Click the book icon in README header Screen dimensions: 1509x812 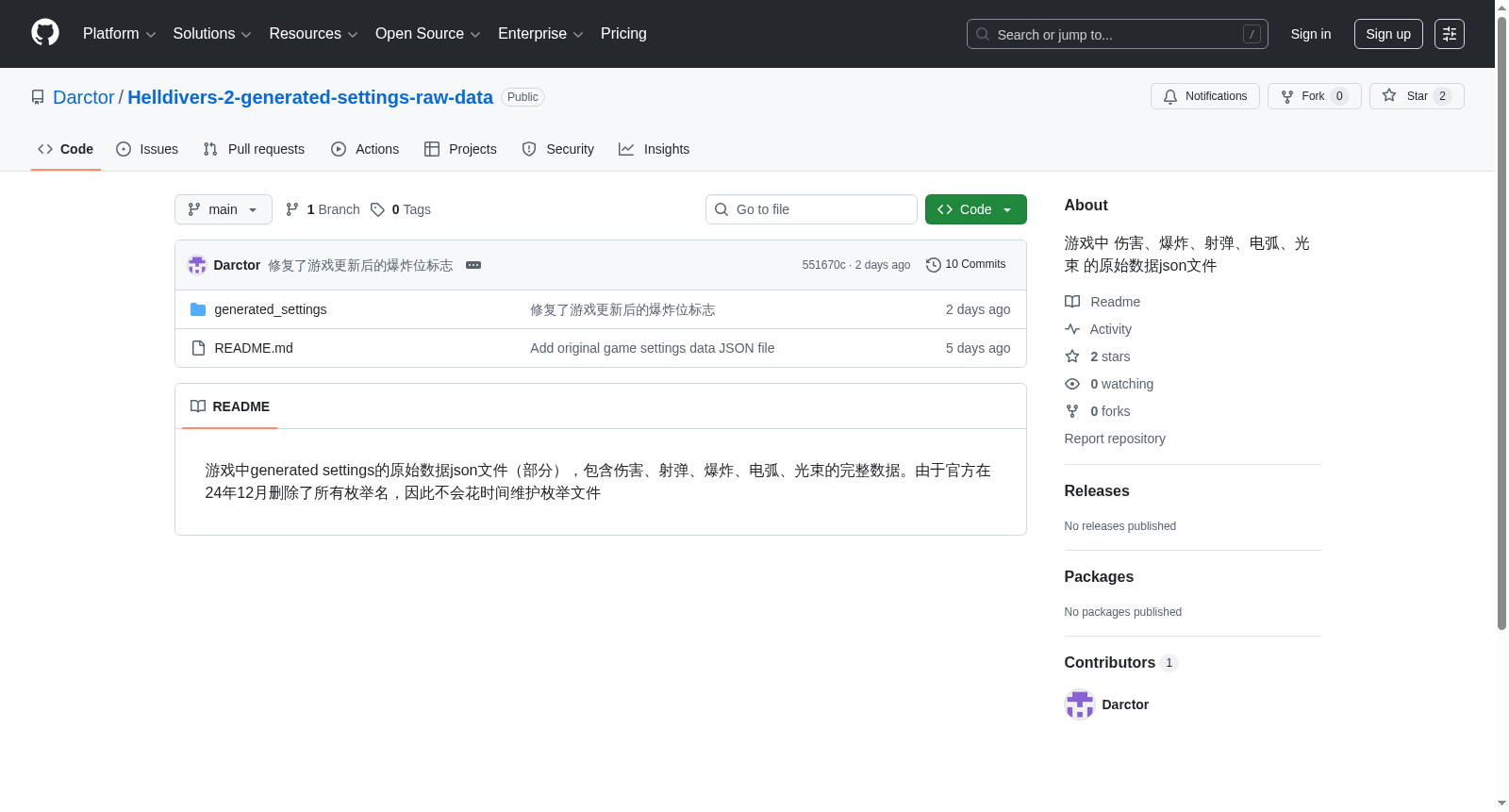pyautogui.click(x=198, y=406)
